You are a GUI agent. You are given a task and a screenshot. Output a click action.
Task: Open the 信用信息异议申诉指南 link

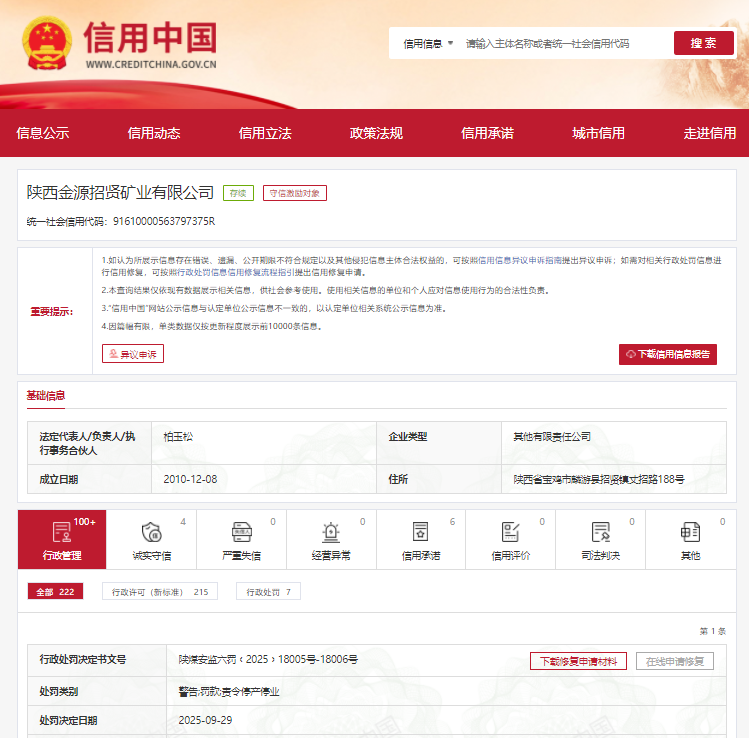point(520,260)
